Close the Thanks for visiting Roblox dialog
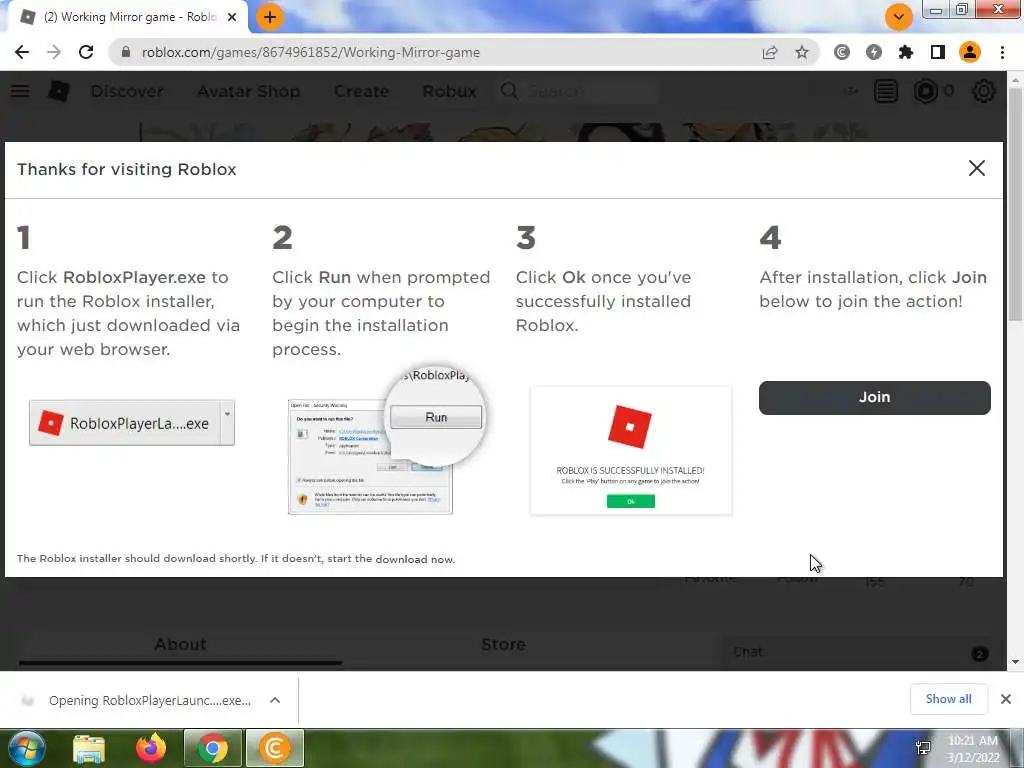1024x768 pixels. click(x=976, y=168)
